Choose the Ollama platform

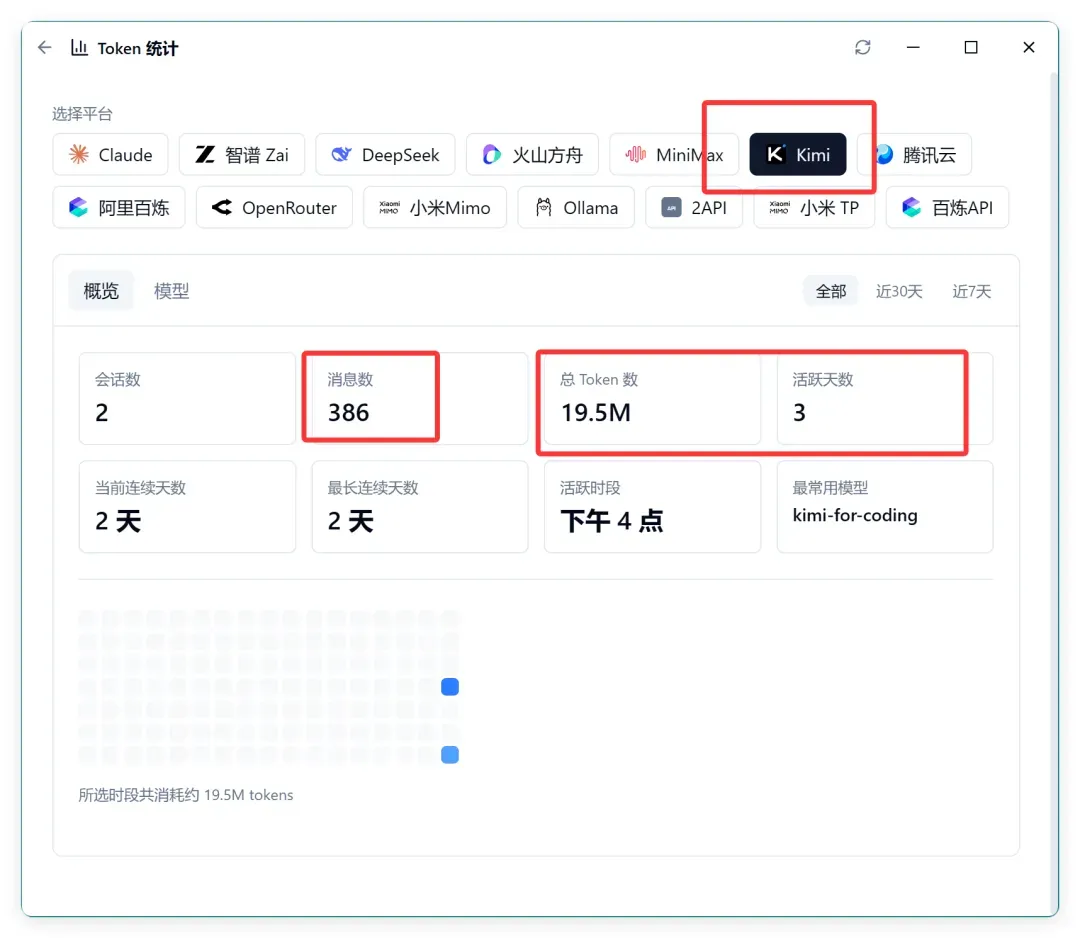point(576,207)
